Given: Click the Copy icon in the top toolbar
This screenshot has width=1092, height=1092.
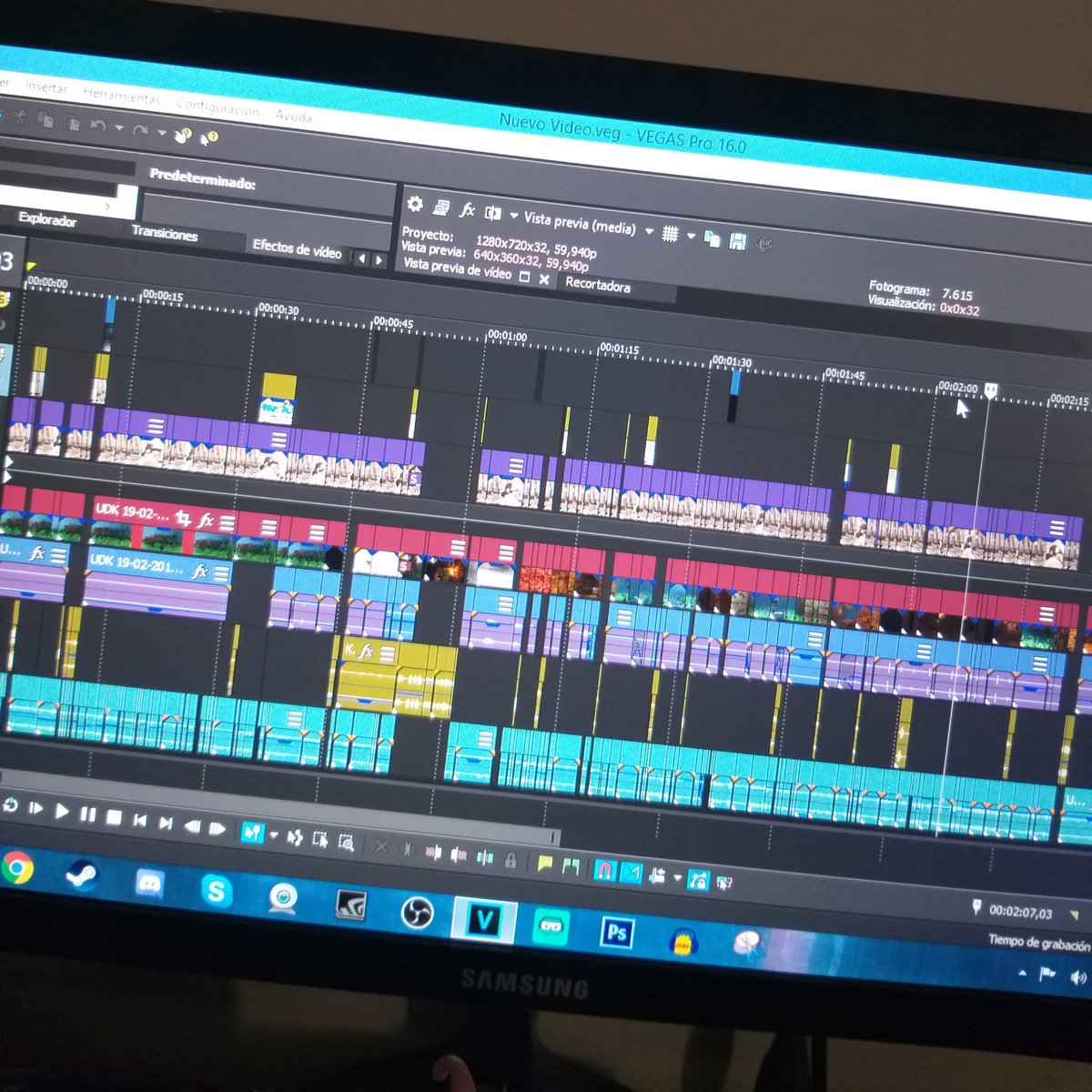Looking at the screenshot, I should pos(45,119).
